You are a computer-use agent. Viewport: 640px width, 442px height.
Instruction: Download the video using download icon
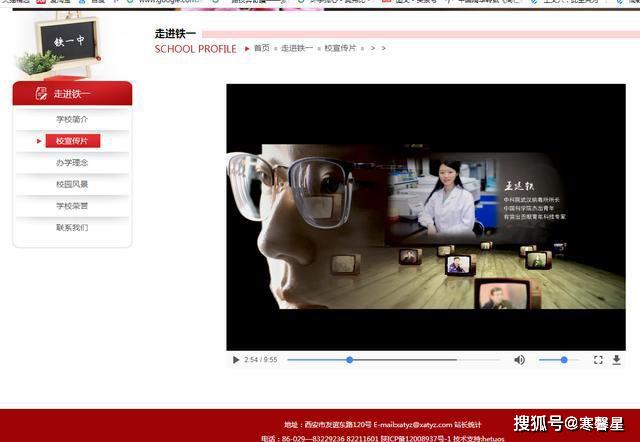pyautogui.click(x=616, y=360)
